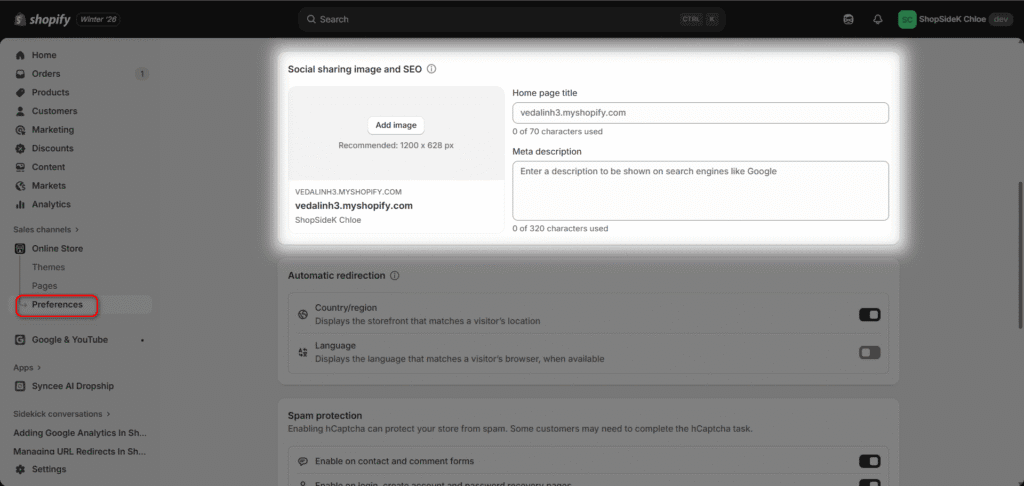
Task: Open the notifications bell
Action: pyautogui.click(x=878, y=20)
